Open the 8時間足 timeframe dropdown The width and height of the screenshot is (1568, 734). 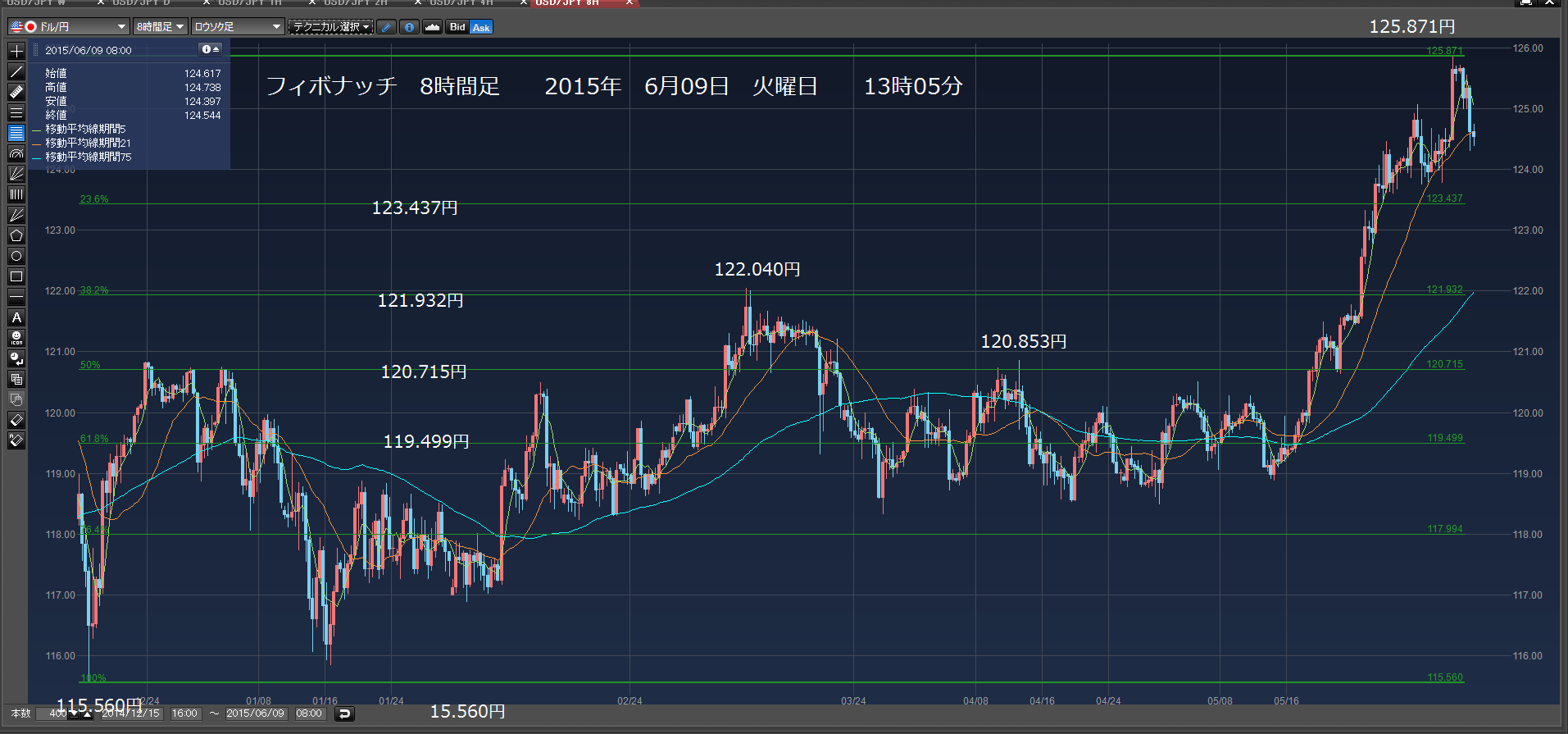pos(161,27)
